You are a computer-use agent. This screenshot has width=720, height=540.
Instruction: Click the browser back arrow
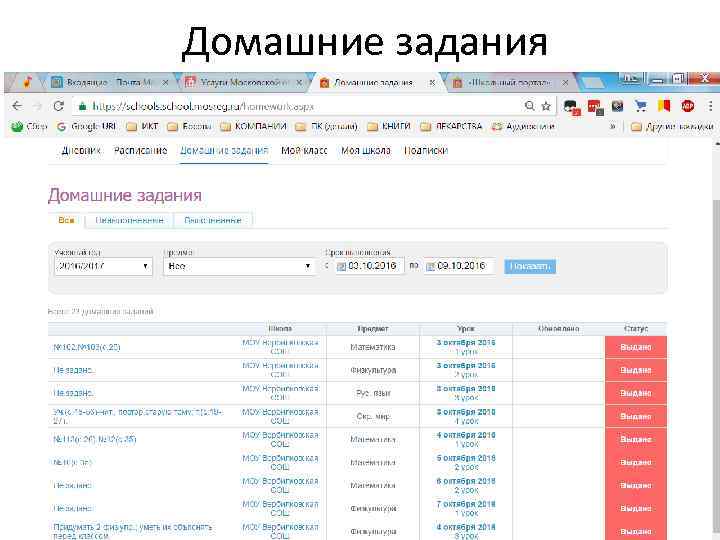click(17, 106)
